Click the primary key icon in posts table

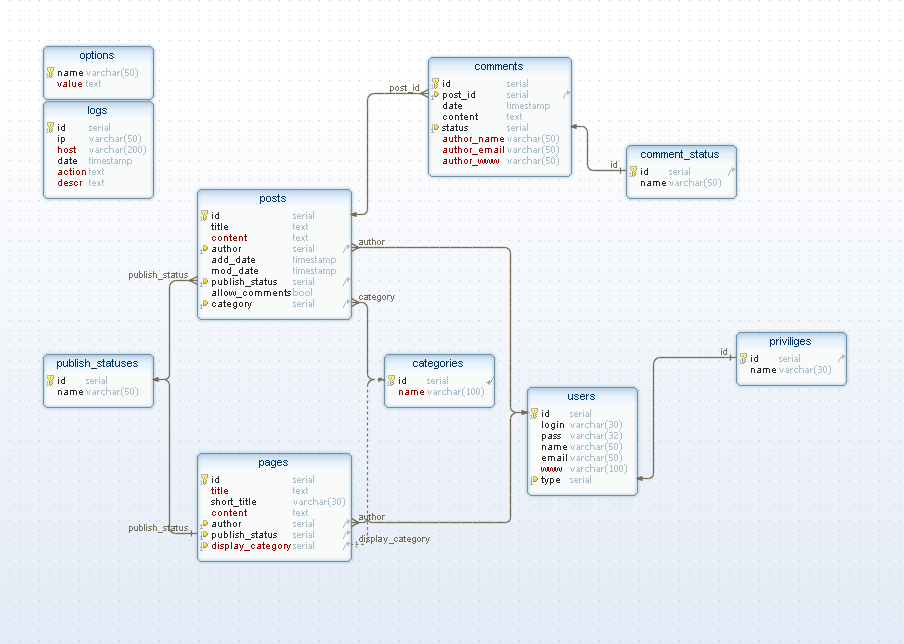click(204, 216)
